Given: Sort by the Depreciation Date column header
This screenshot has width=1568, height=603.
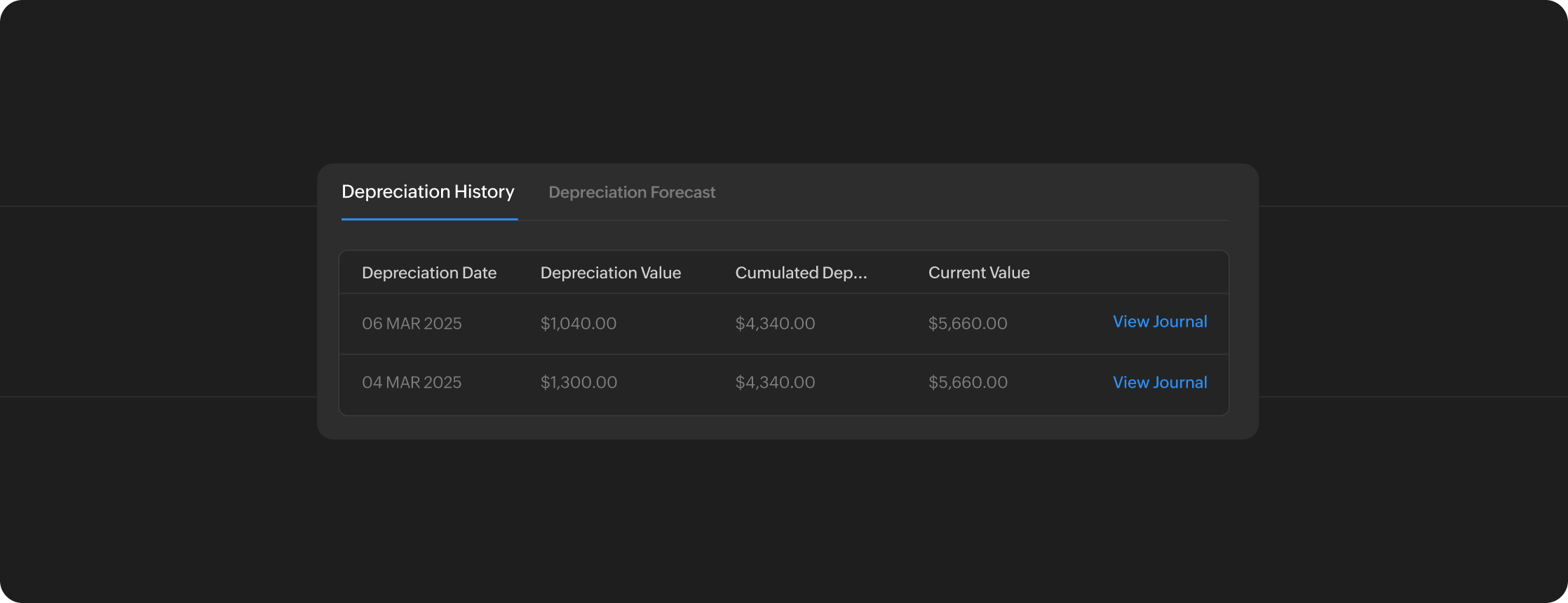Looking at the screenshot, I should point(428,273).
